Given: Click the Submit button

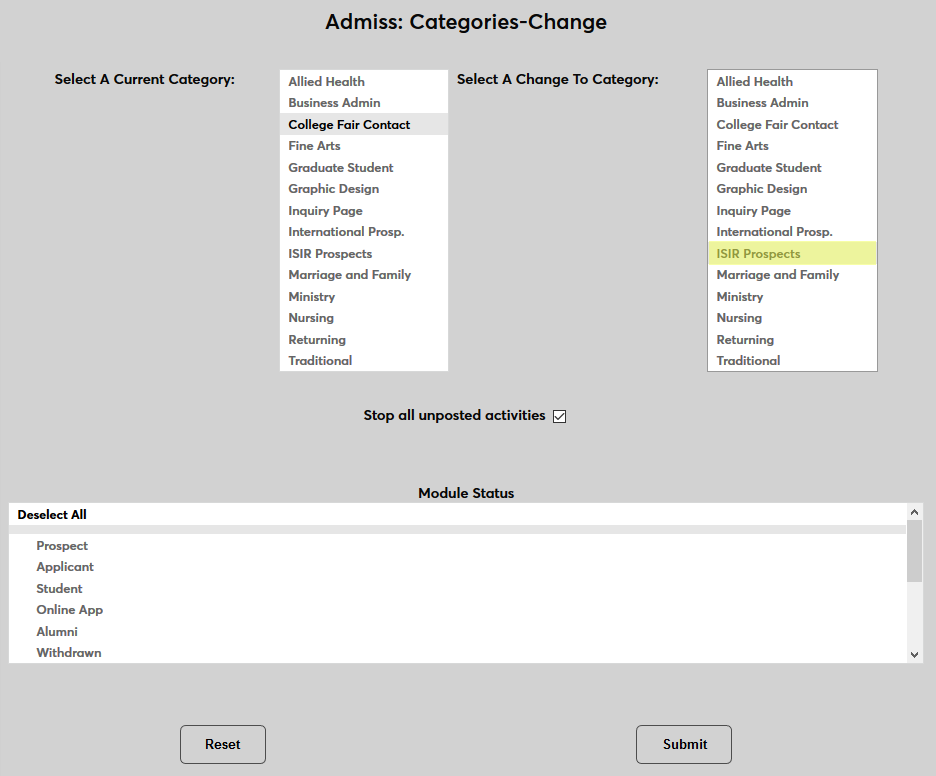Looking at the screenshot, I should point(684,744).
